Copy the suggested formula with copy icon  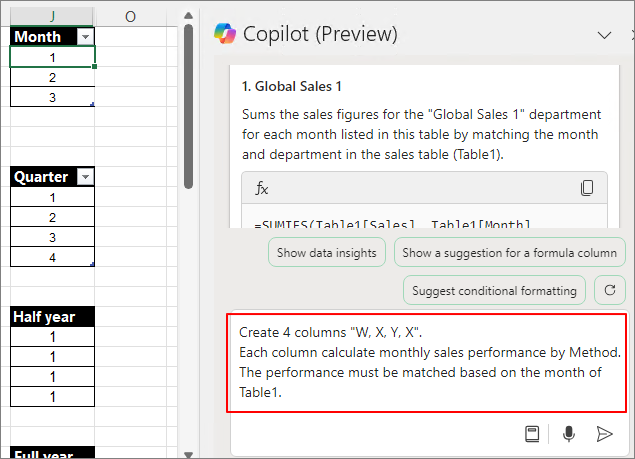point(587,188)
